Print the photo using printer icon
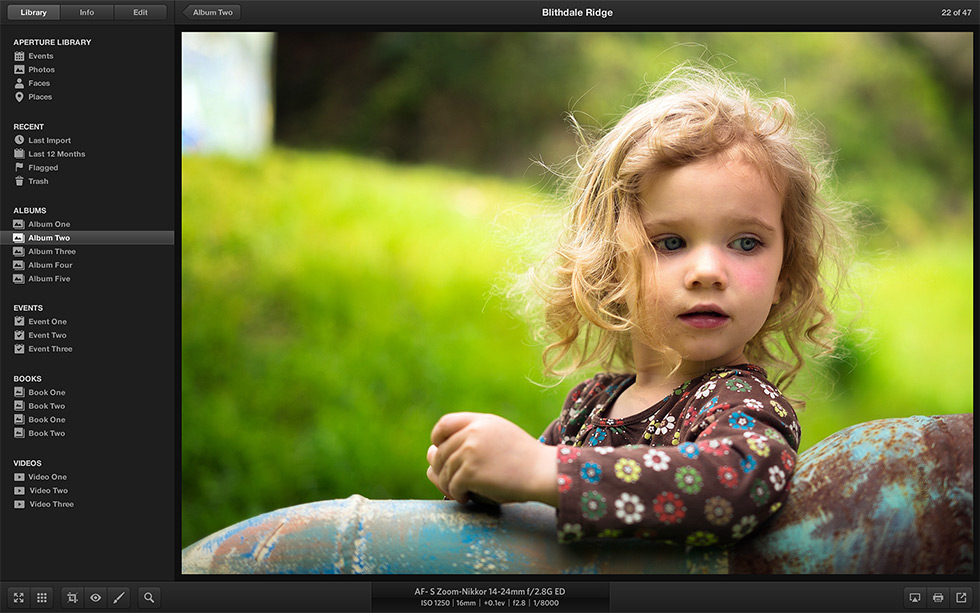 click(938, 597)
